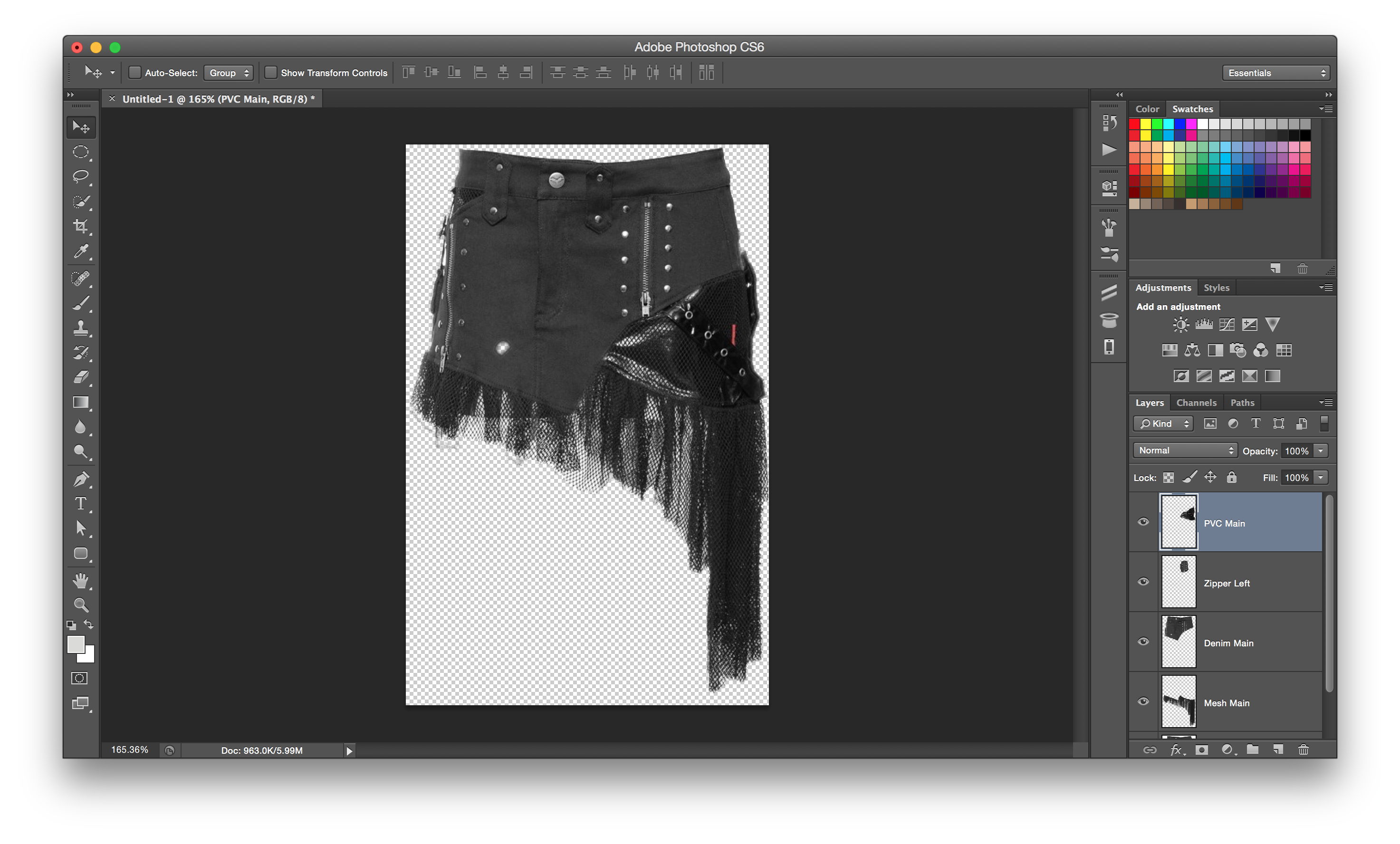This screenshot has width=1400, height=844.
Task: Switch to the Color tab
Action: tap(1147, 108)
